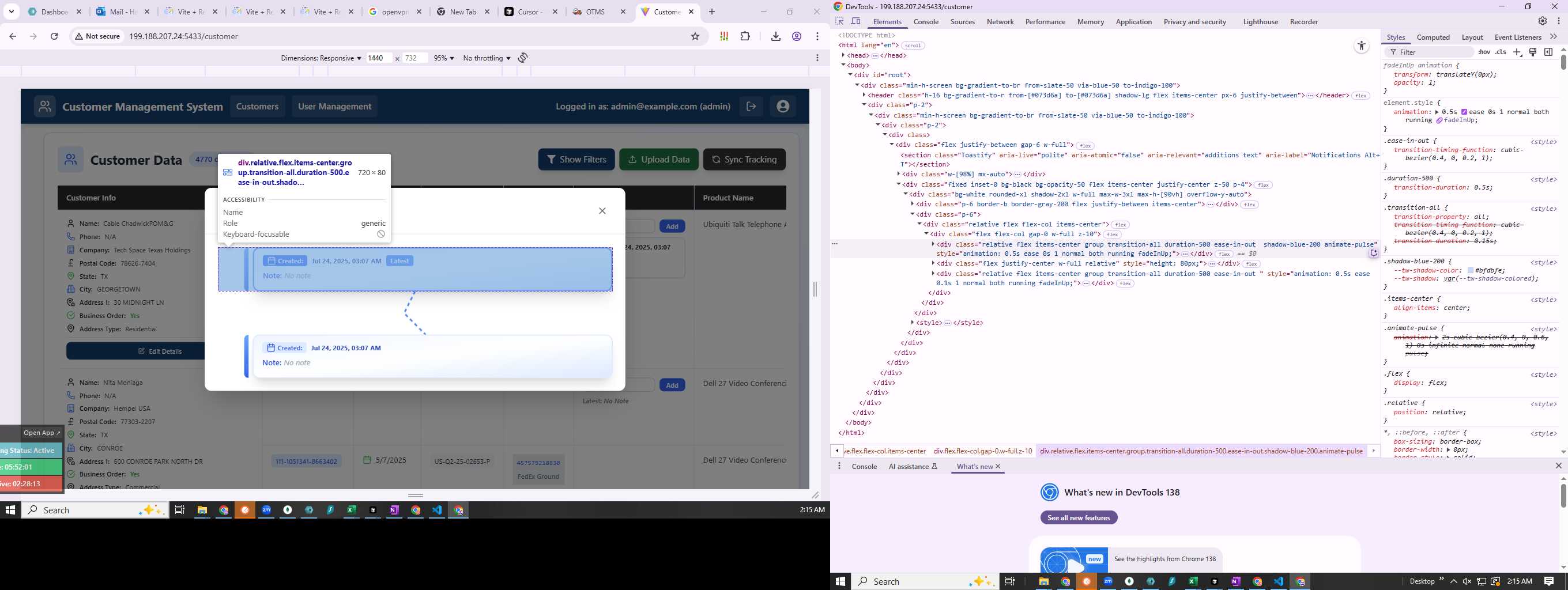
Task: Show more Styles pane tabs chevron
Action: tap(1553, 37)
